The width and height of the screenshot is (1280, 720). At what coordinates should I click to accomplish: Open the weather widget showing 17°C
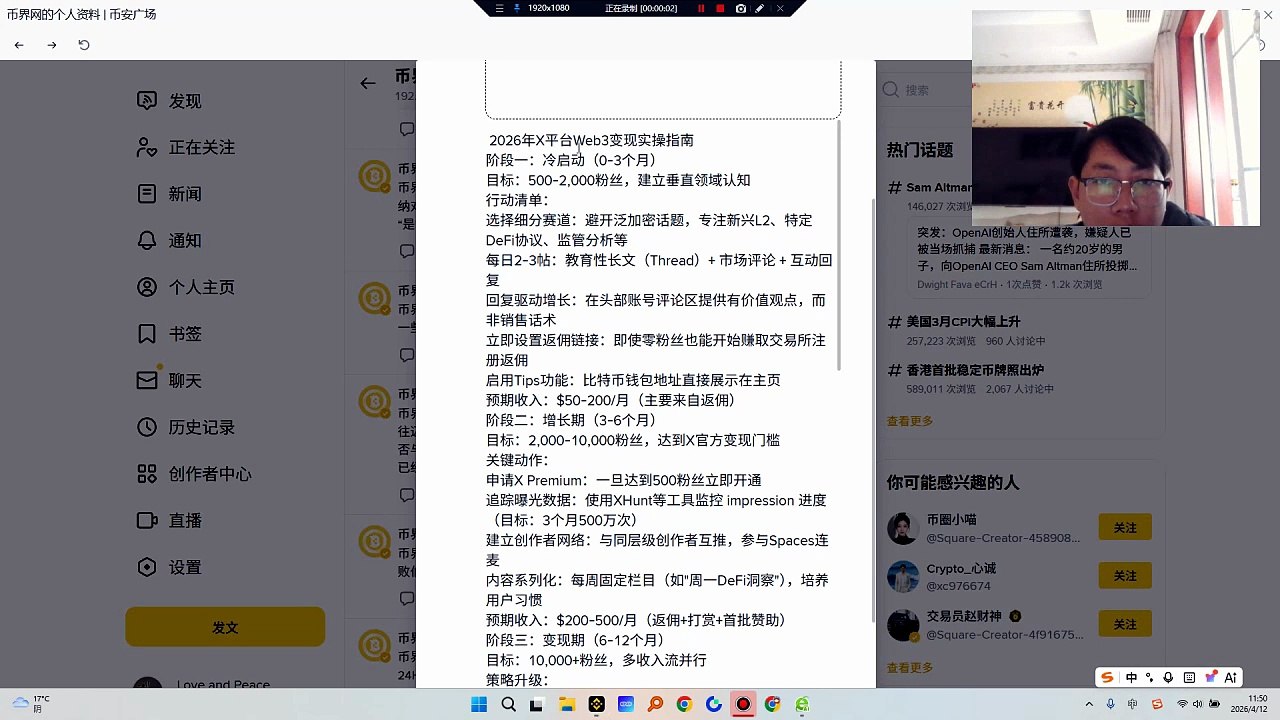[x=30, y=703]
